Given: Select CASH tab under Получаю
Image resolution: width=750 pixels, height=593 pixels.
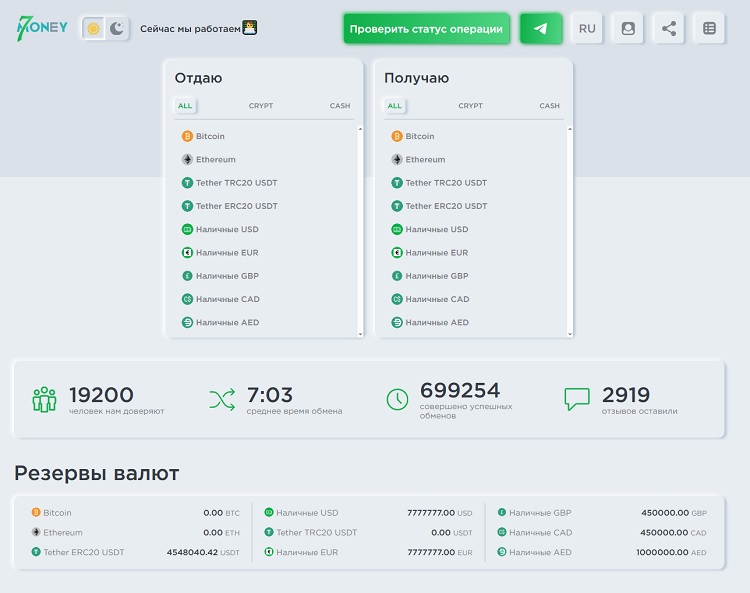Looking at the screenshot, I should 549,106.
